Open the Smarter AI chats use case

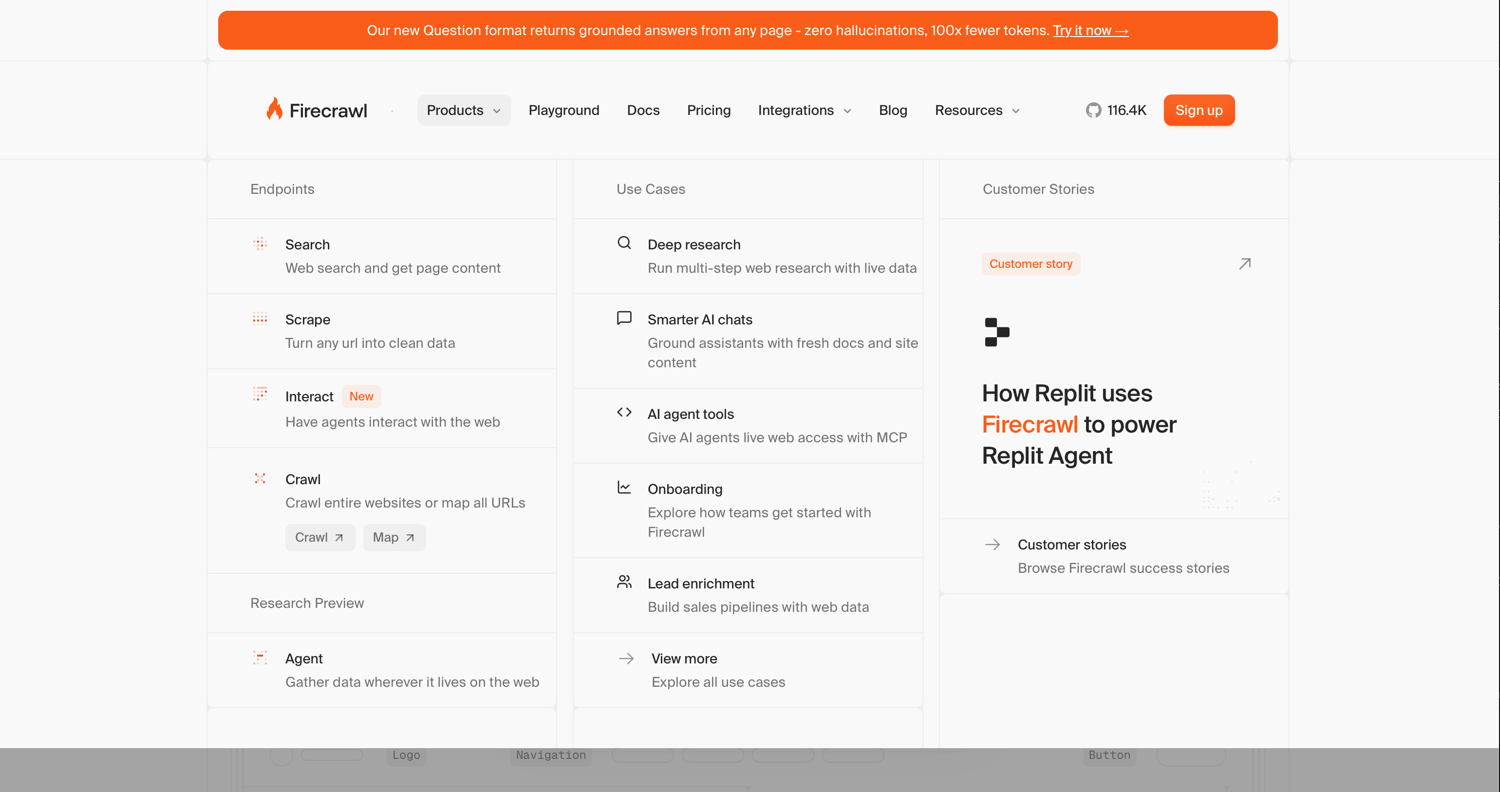[x=748, y=341]
